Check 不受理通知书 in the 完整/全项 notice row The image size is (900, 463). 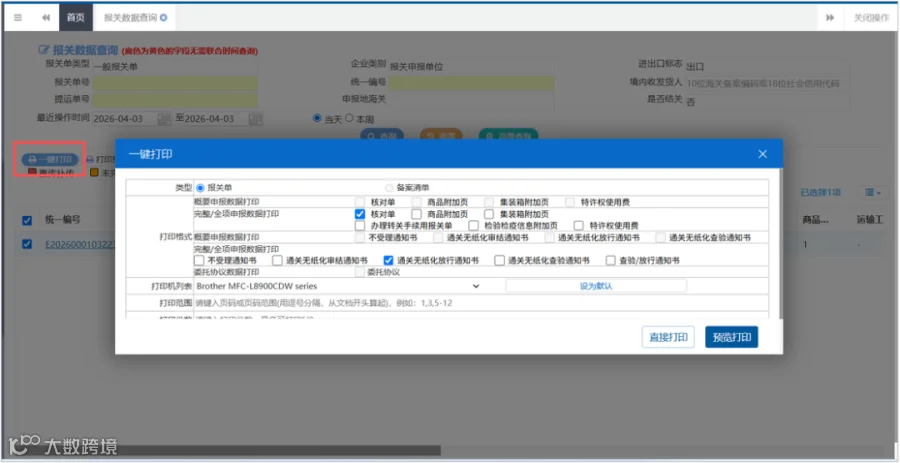pos(199,260)
